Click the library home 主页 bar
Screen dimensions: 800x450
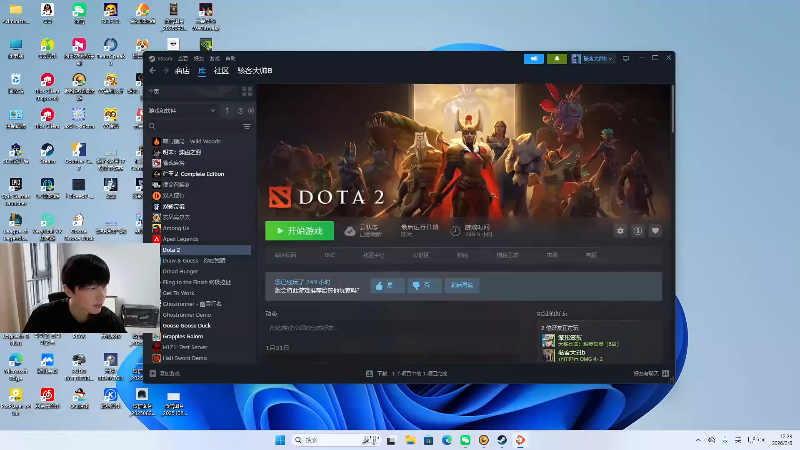193,91
